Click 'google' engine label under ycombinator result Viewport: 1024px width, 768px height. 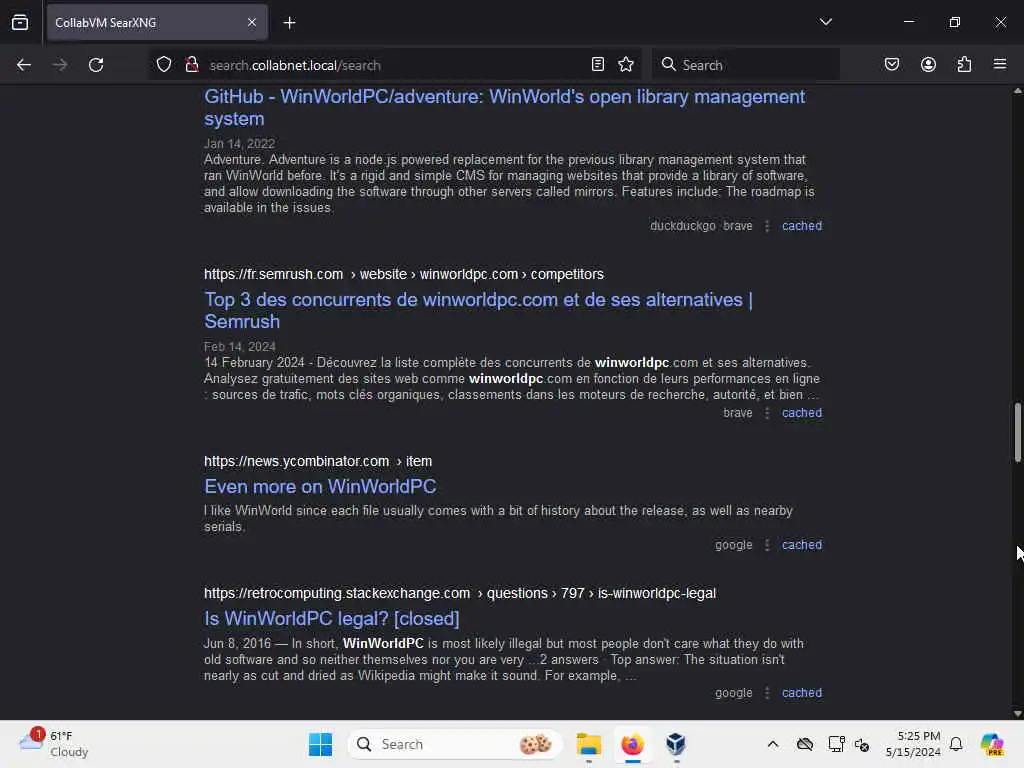(733, 545)
